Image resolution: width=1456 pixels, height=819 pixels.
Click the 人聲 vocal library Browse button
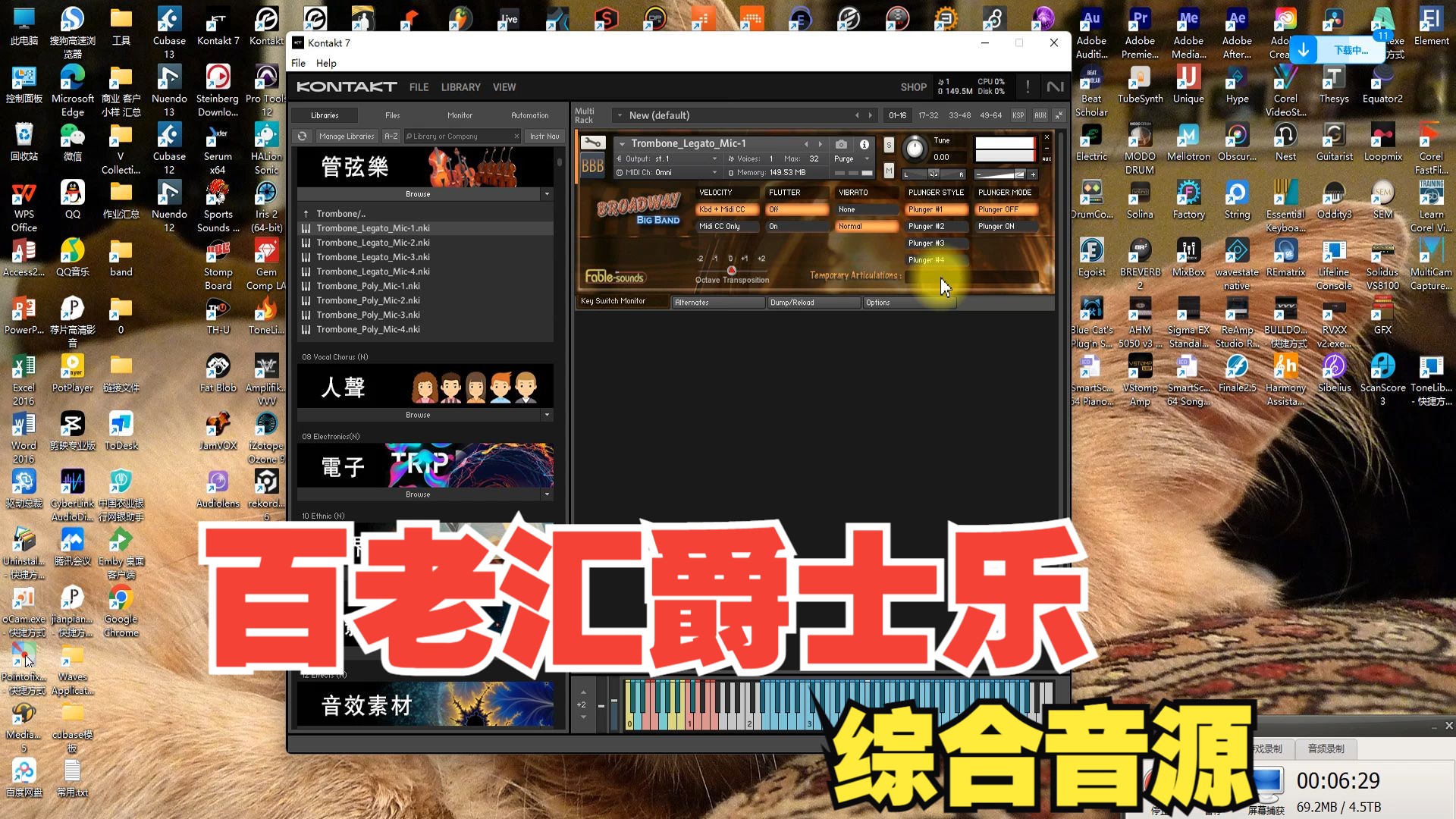tap(417, 414)
